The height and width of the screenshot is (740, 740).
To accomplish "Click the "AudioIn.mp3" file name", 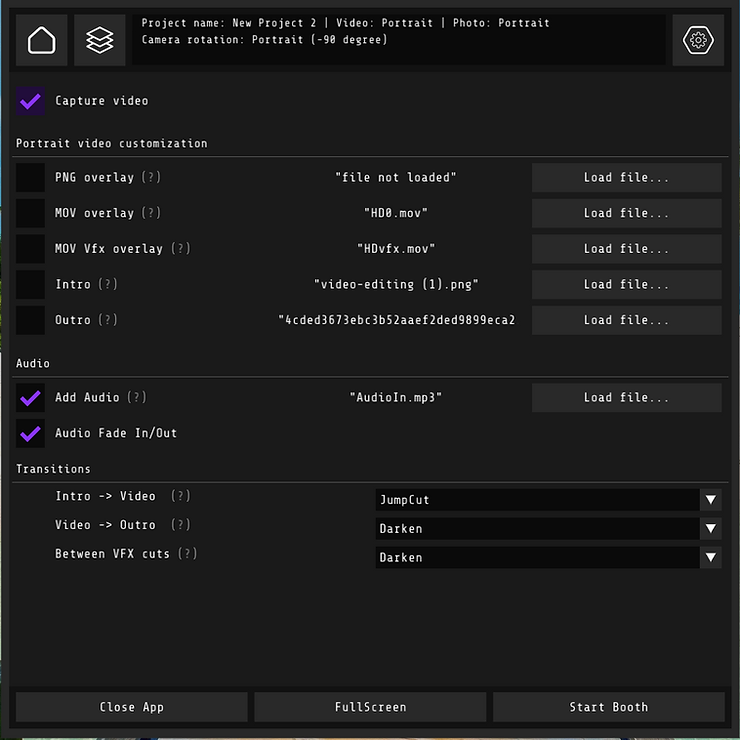I will [x=396, y=397].
